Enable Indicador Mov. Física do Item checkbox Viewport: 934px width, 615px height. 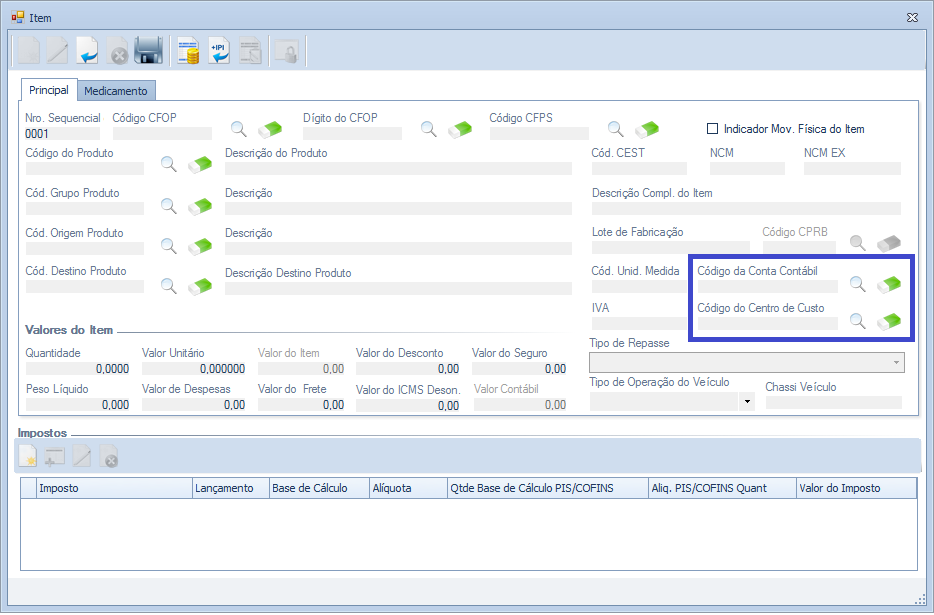point(713,129)
